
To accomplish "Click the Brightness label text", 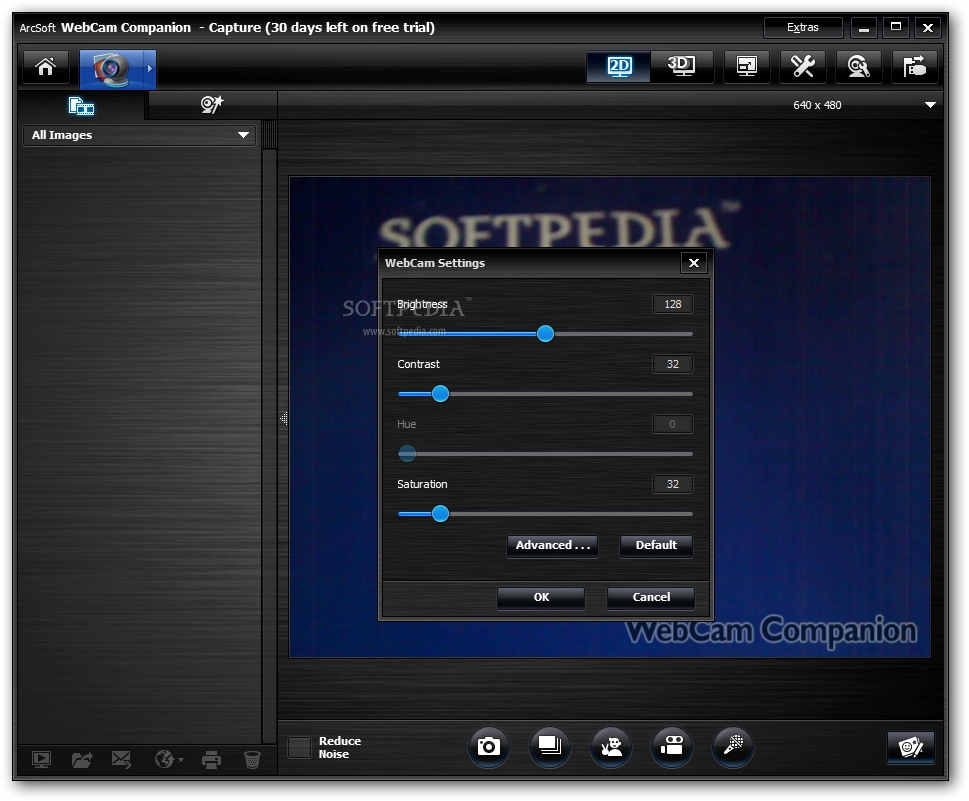I will [x=422, y=304].
